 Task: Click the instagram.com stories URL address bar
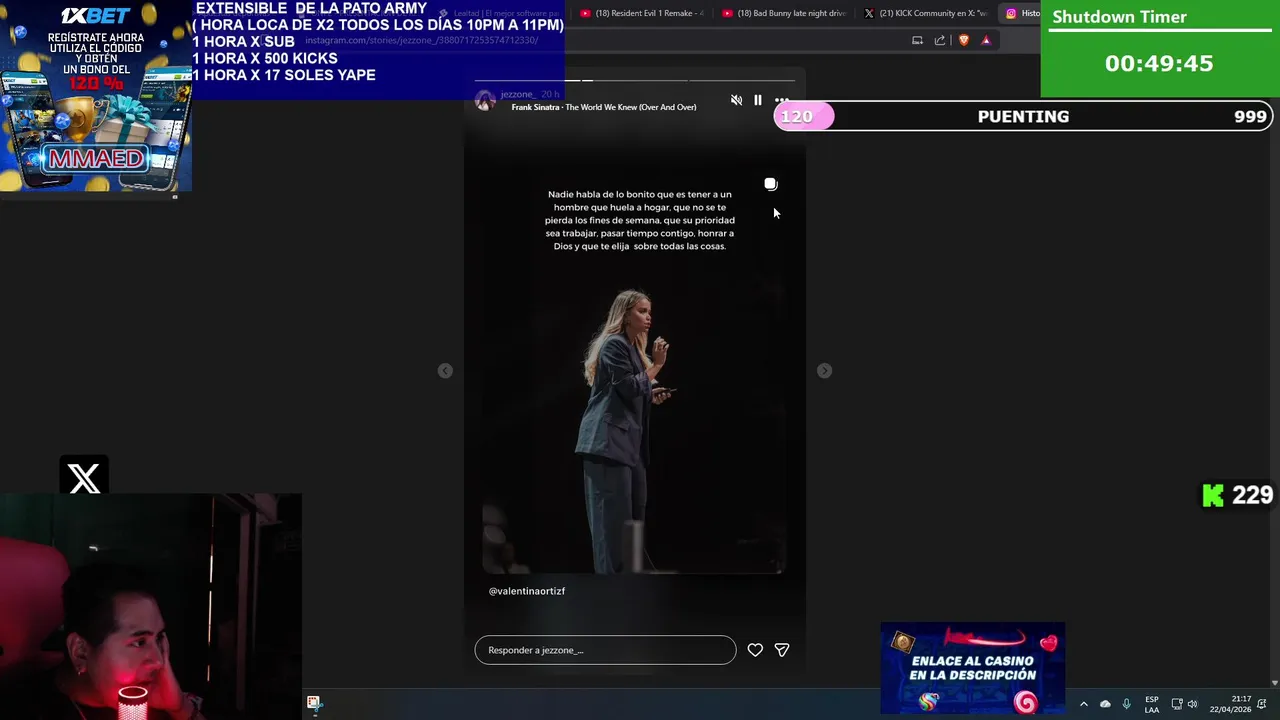[x=421, y=40]
